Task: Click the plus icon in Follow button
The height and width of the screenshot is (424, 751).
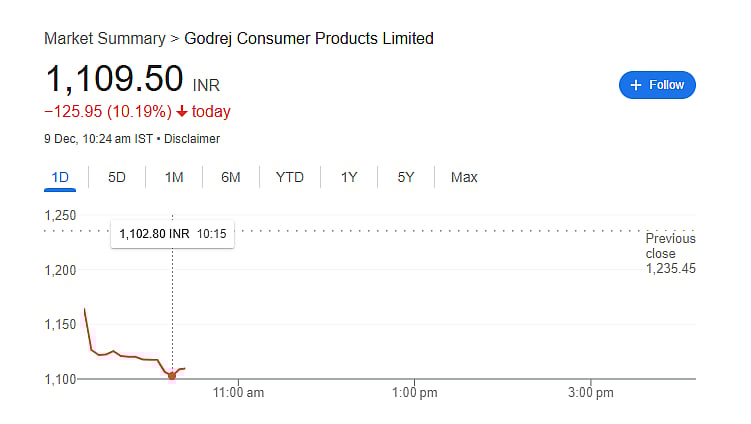Action: 635,85
